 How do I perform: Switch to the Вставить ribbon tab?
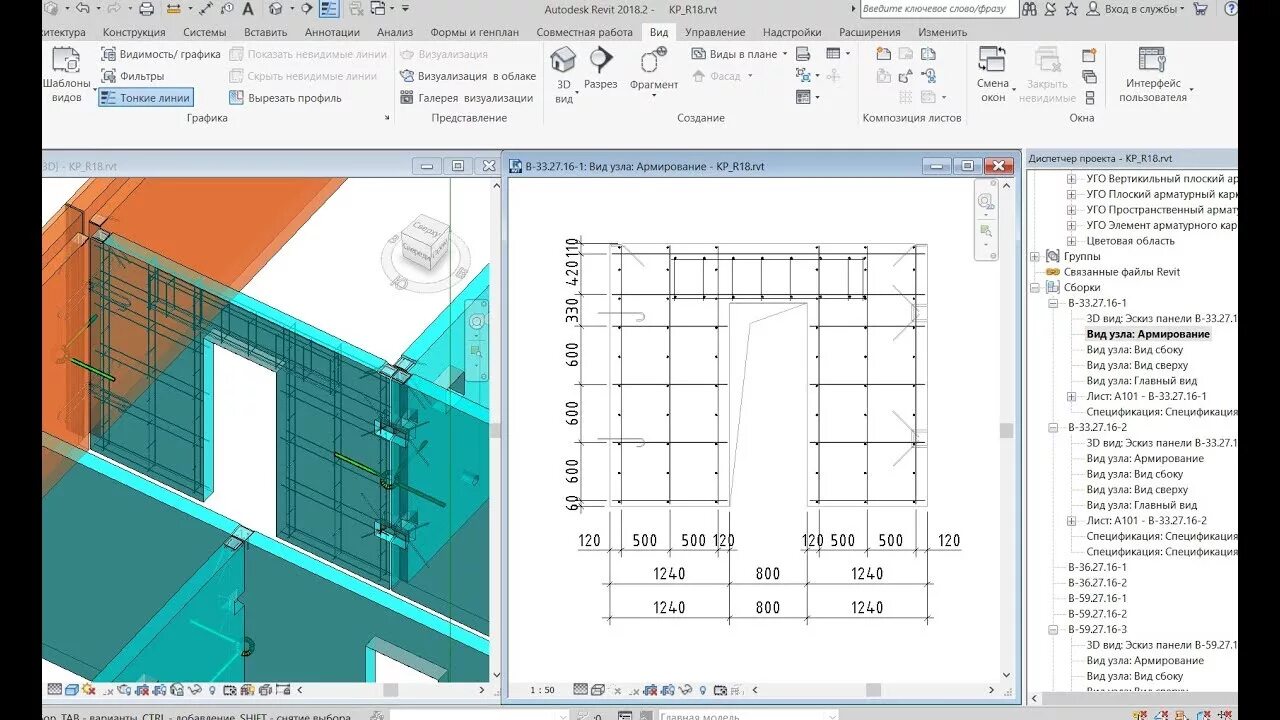tap(266, 32)
